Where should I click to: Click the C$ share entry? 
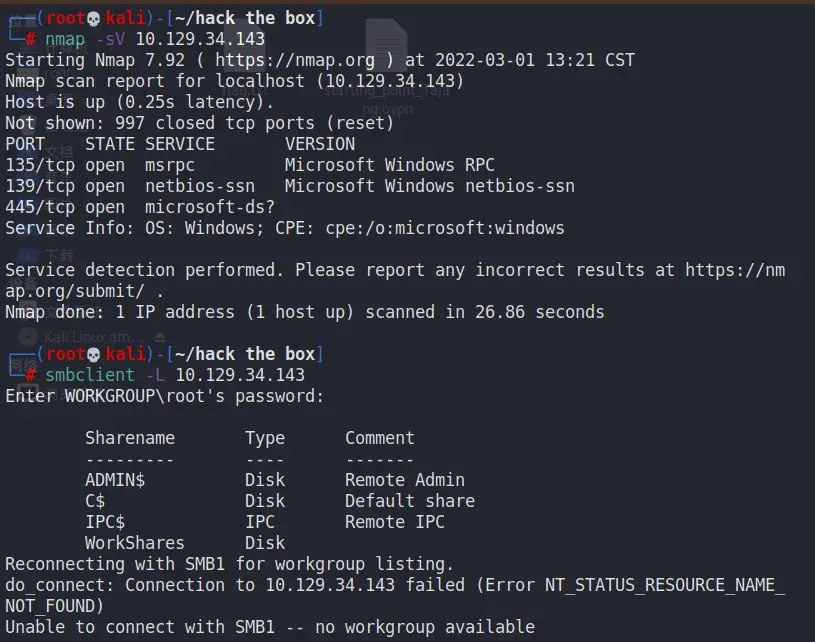(x=95, y=501)
